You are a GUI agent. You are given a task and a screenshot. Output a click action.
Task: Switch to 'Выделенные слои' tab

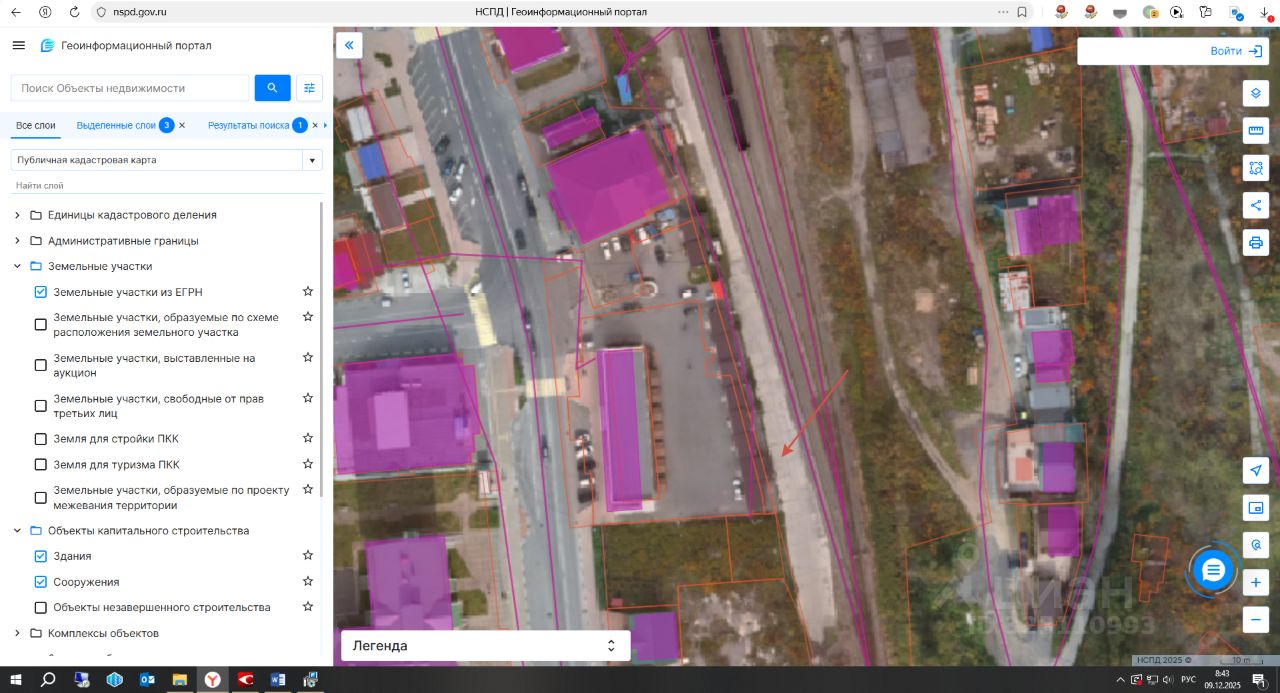(x=116, y=125)
